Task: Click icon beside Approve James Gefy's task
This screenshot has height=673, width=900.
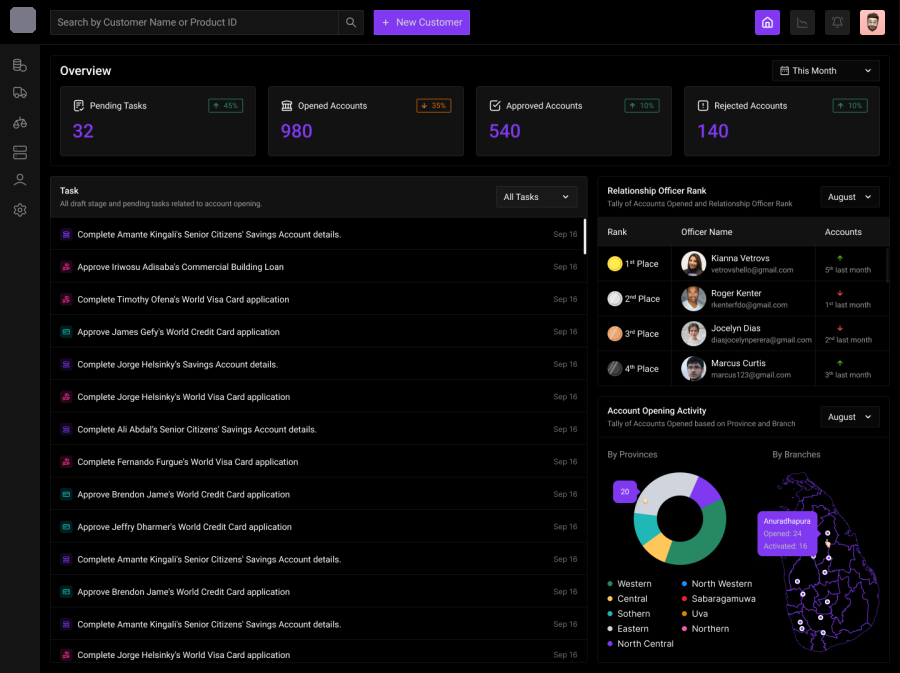Action: coord(66,332)
